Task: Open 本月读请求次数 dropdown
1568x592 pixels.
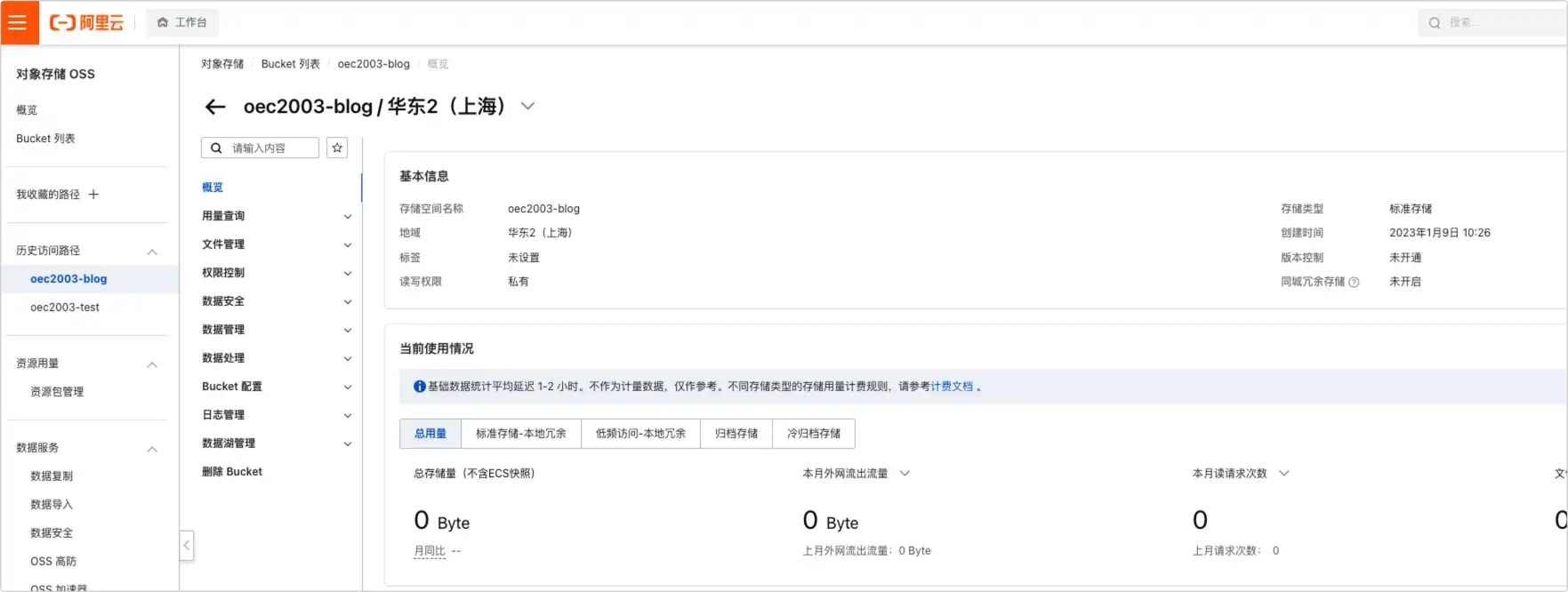Action: point(1284,474)
